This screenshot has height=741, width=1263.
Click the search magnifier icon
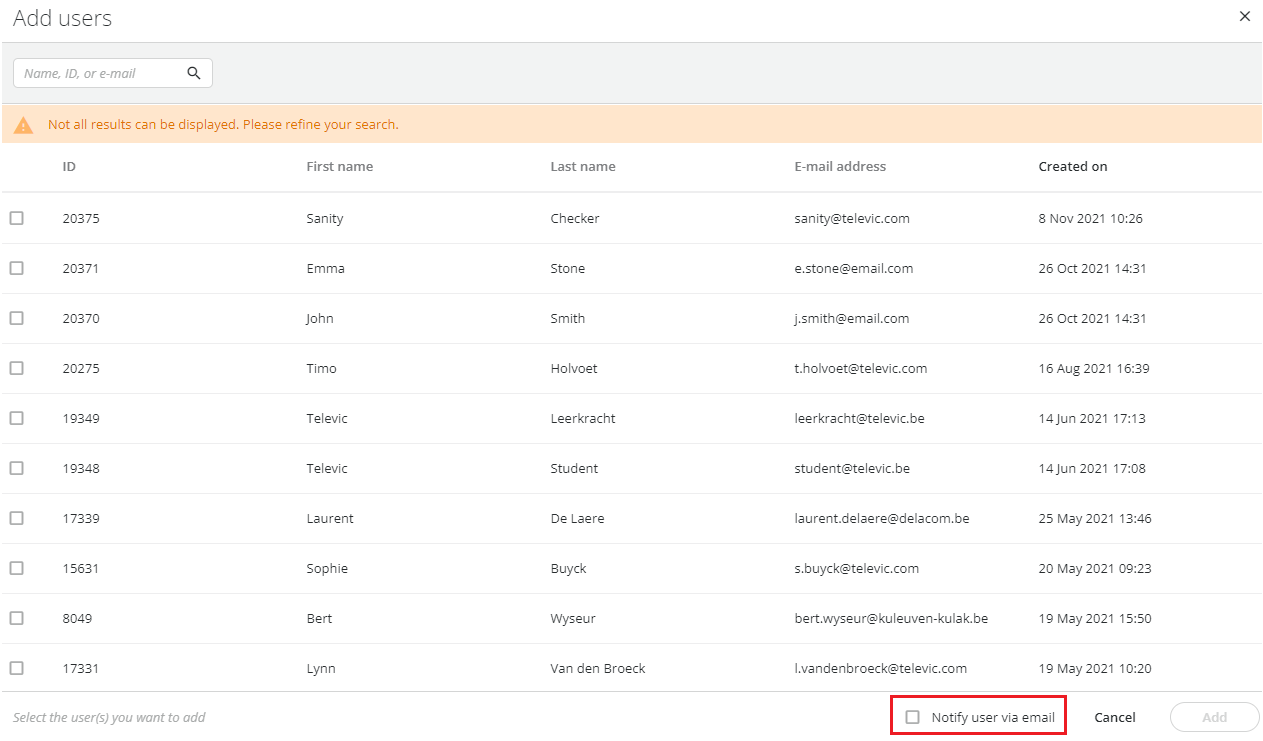pyautogui.click(x=194, y=73)
